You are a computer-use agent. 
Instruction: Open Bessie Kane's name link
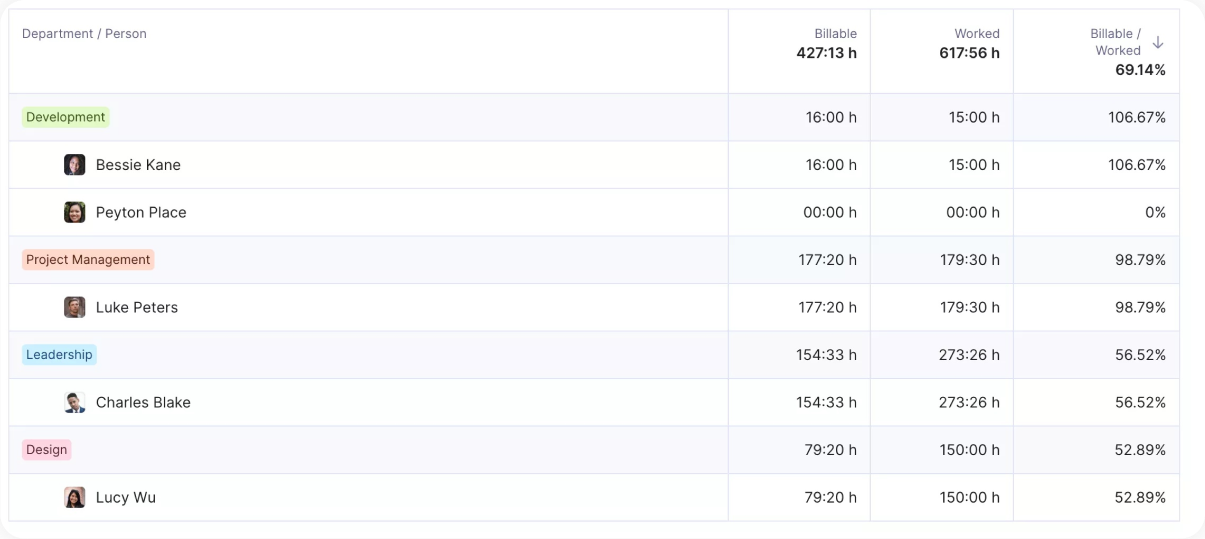(x=138, y=165)
